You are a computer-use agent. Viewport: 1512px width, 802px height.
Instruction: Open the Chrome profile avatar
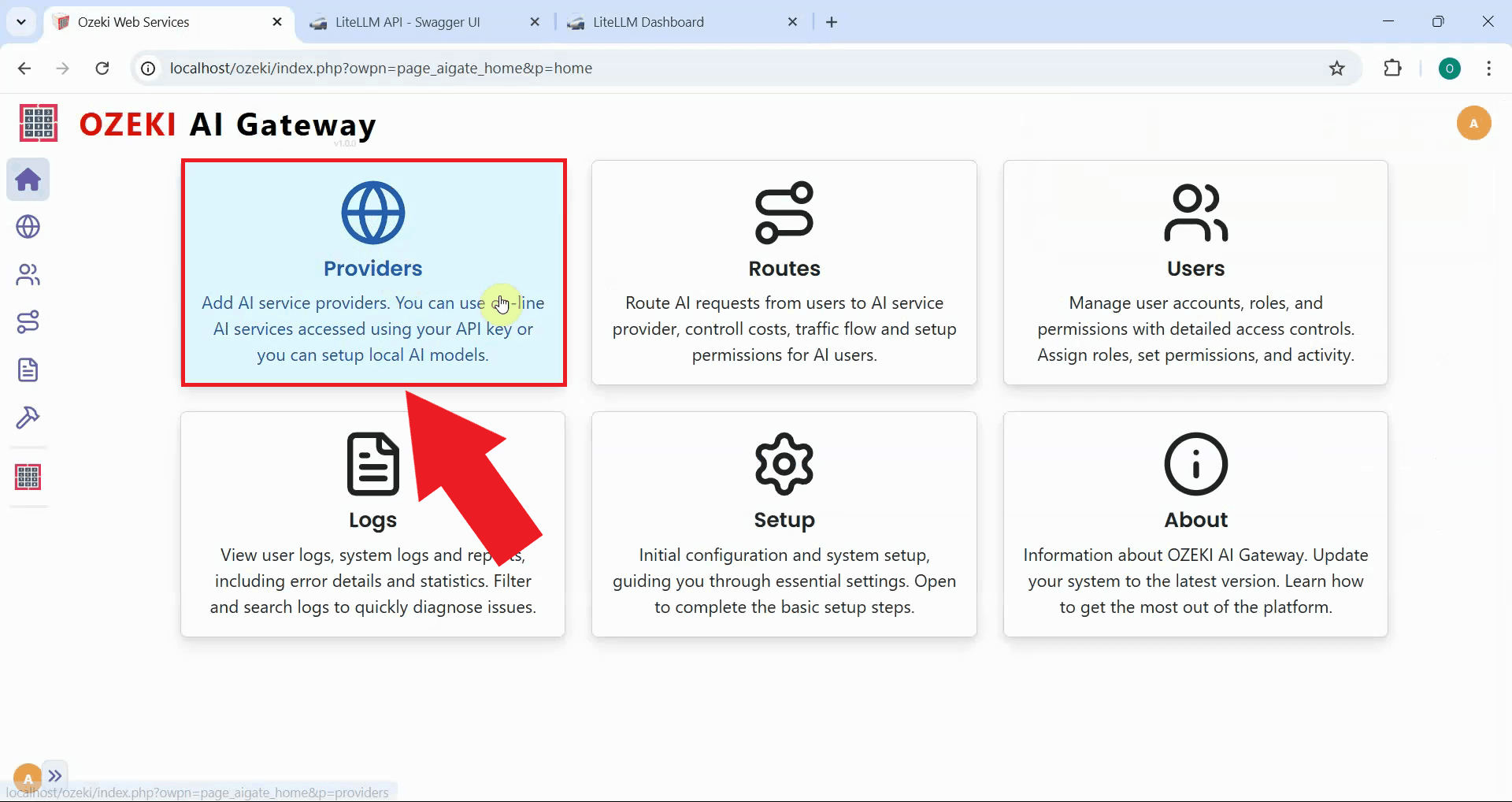point(1450,68)
